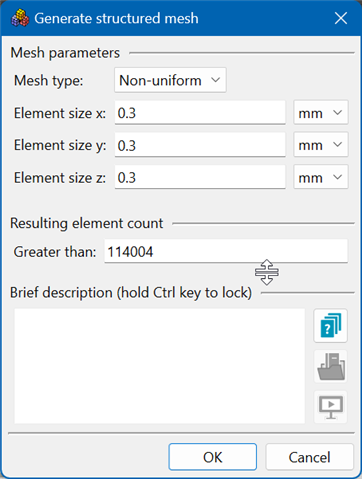Viewport: 362px width, 479px height.
Task: Expand the mm unit dropdown for size z
Action: click(x=321, y=177)
